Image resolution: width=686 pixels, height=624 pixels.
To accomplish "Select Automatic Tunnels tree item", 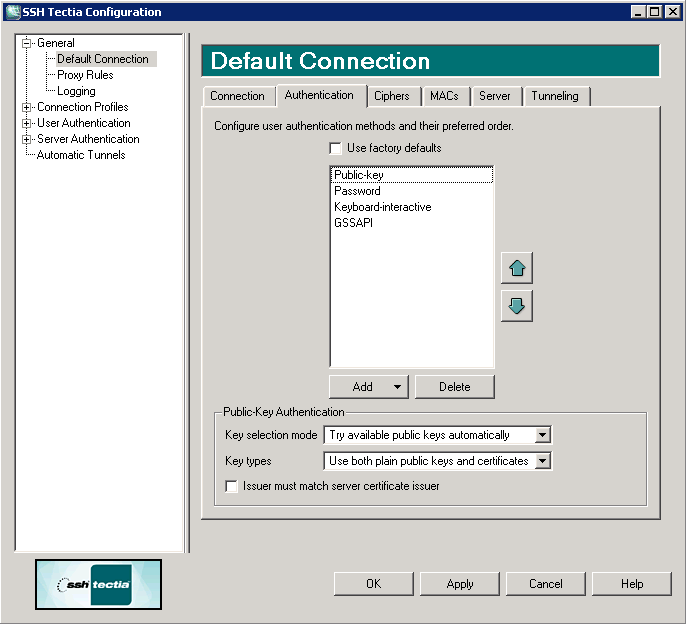I will pos(81,155).
